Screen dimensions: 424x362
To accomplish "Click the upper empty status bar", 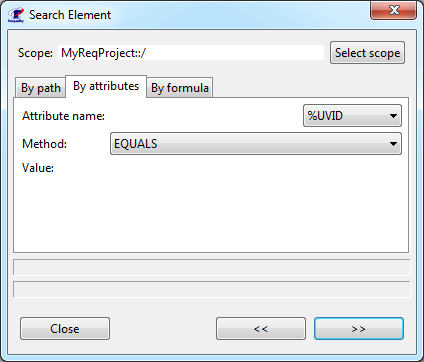I will point(212,267).
